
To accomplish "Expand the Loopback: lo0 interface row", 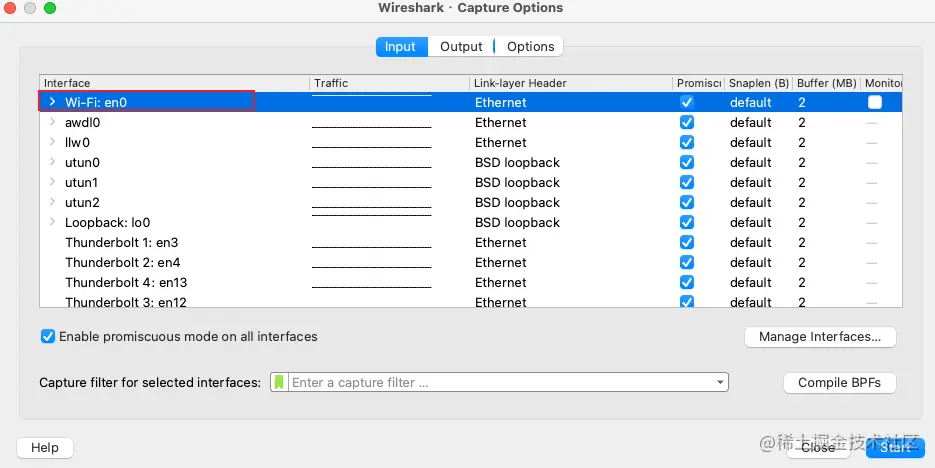I will coord(52,222).
